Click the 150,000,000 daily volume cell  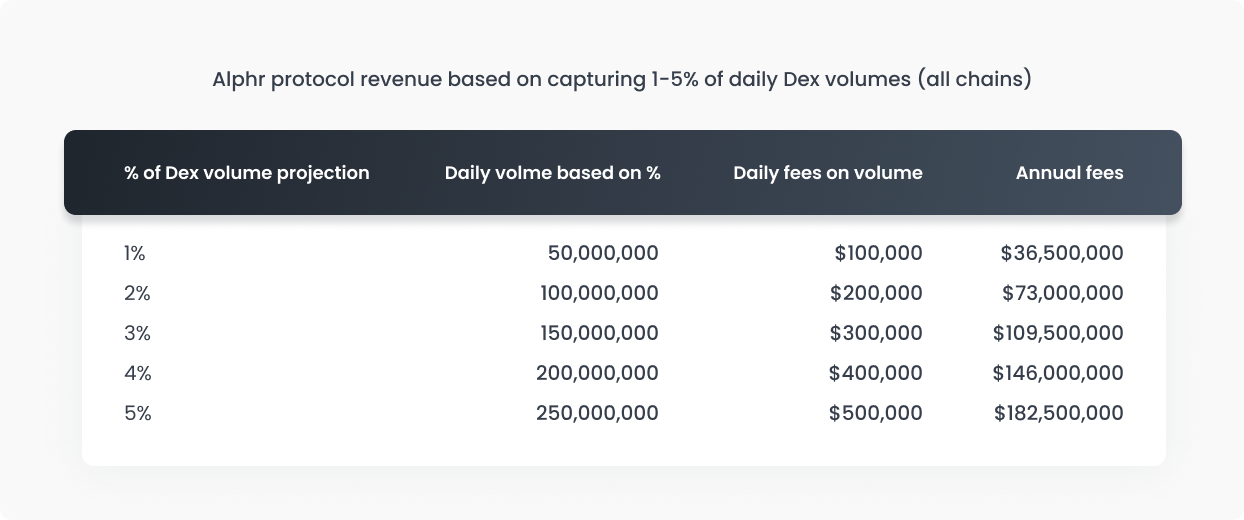pos(598,334)
